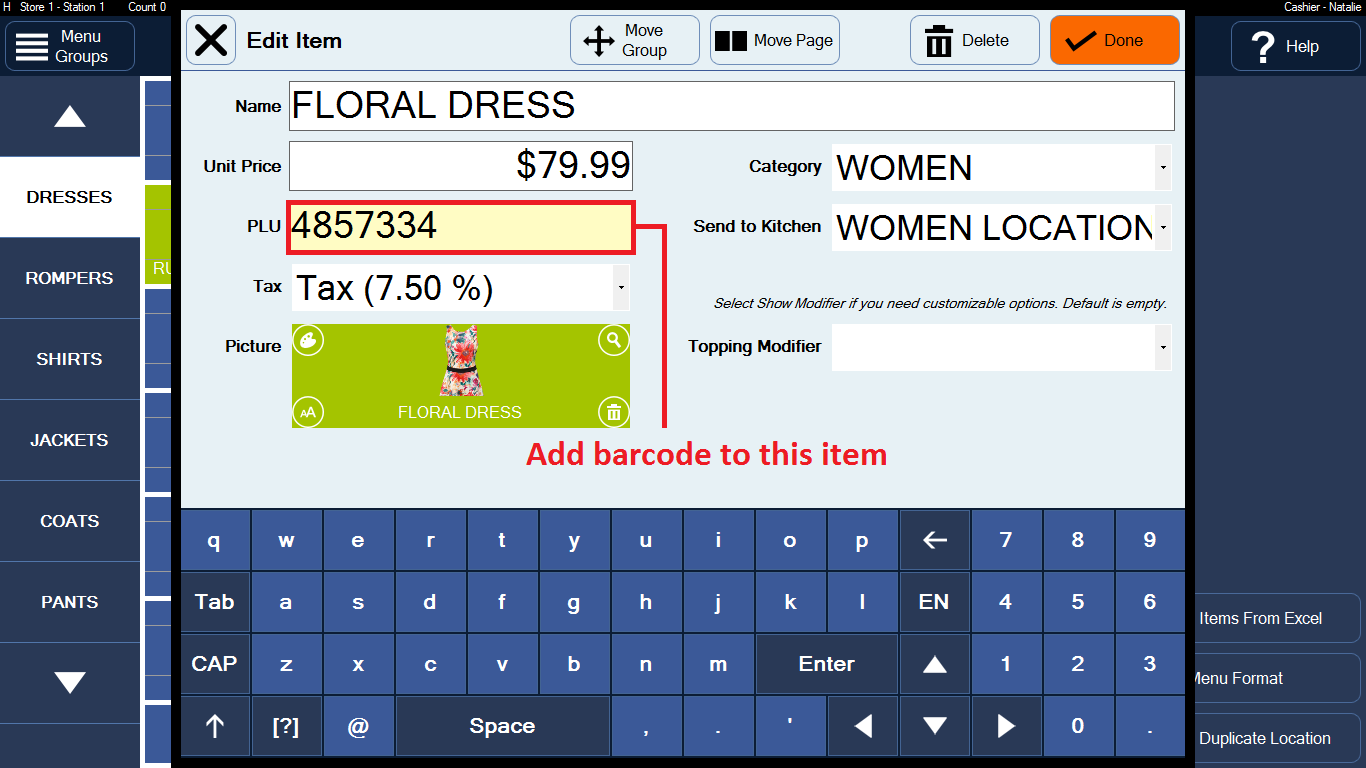1366x768 pixels.
Task: Click the Move Page button
Action: (x=775, y=41)
